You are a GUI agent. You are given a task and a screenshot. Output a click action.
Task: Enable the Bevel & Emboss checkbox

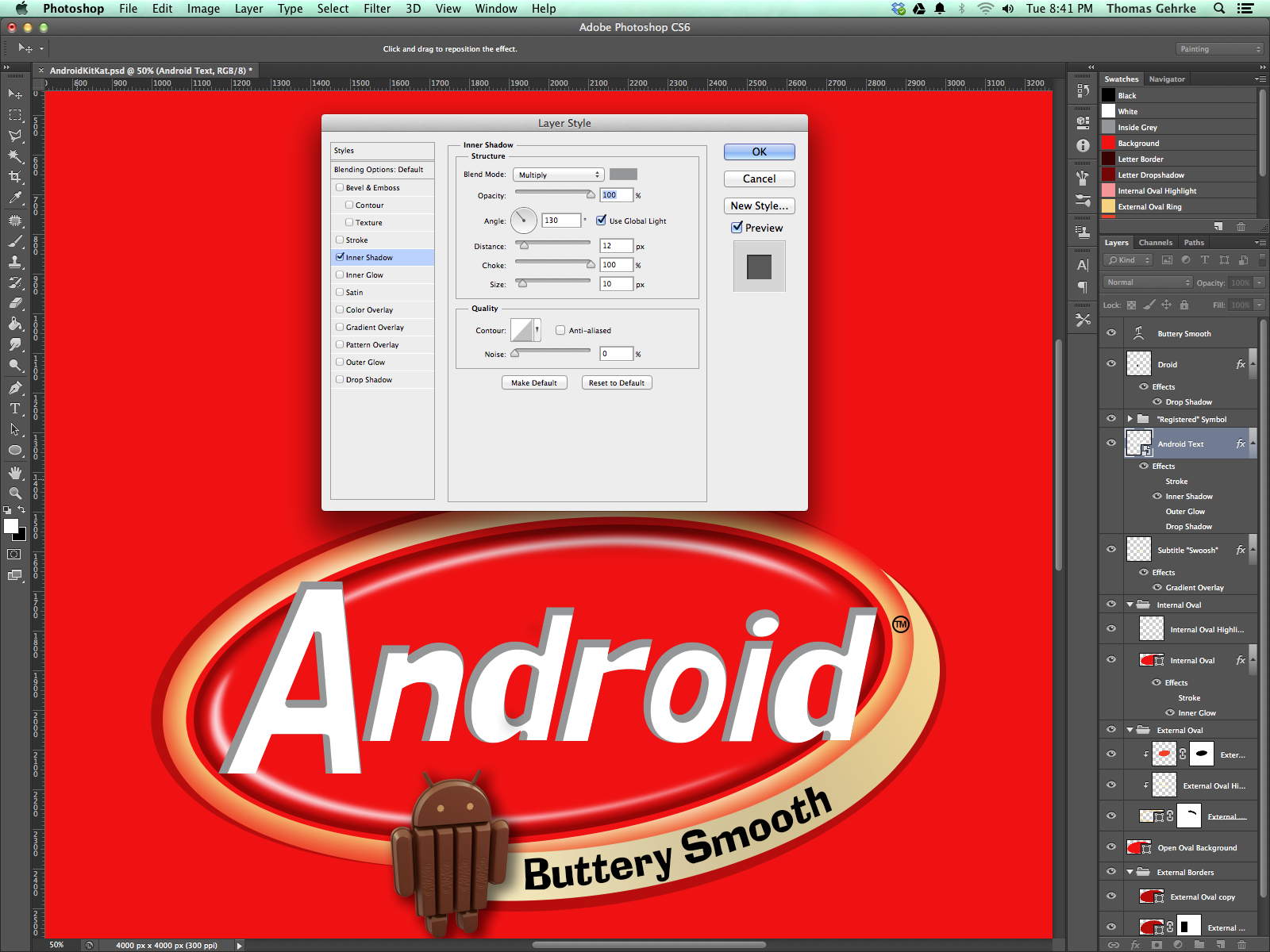pos(340,187)
